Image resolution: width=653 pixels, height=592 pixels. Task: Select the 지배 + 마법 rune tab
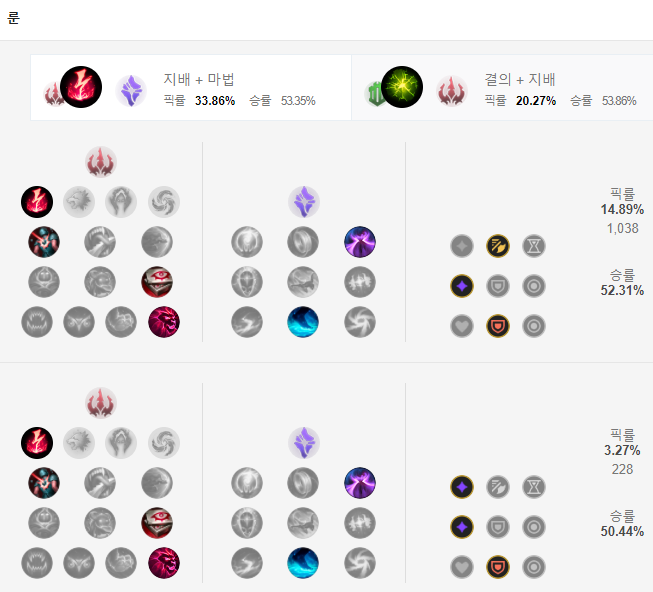(x=191, y=87)
